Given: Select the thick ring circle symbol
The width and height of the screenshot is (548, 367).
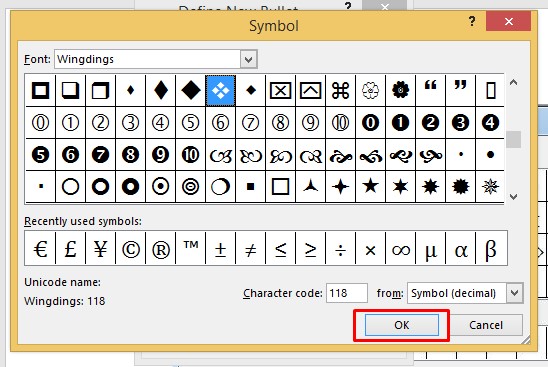Looking at the screenshot, I should 100,187.
